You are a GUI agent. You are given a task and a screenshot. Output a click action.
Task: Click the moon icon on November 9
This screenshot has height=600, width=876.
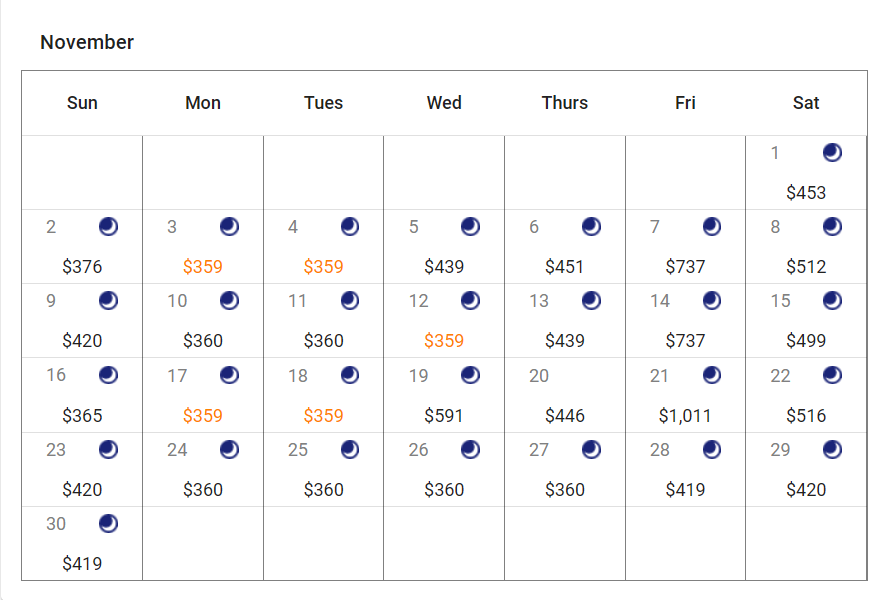point(108,301)
